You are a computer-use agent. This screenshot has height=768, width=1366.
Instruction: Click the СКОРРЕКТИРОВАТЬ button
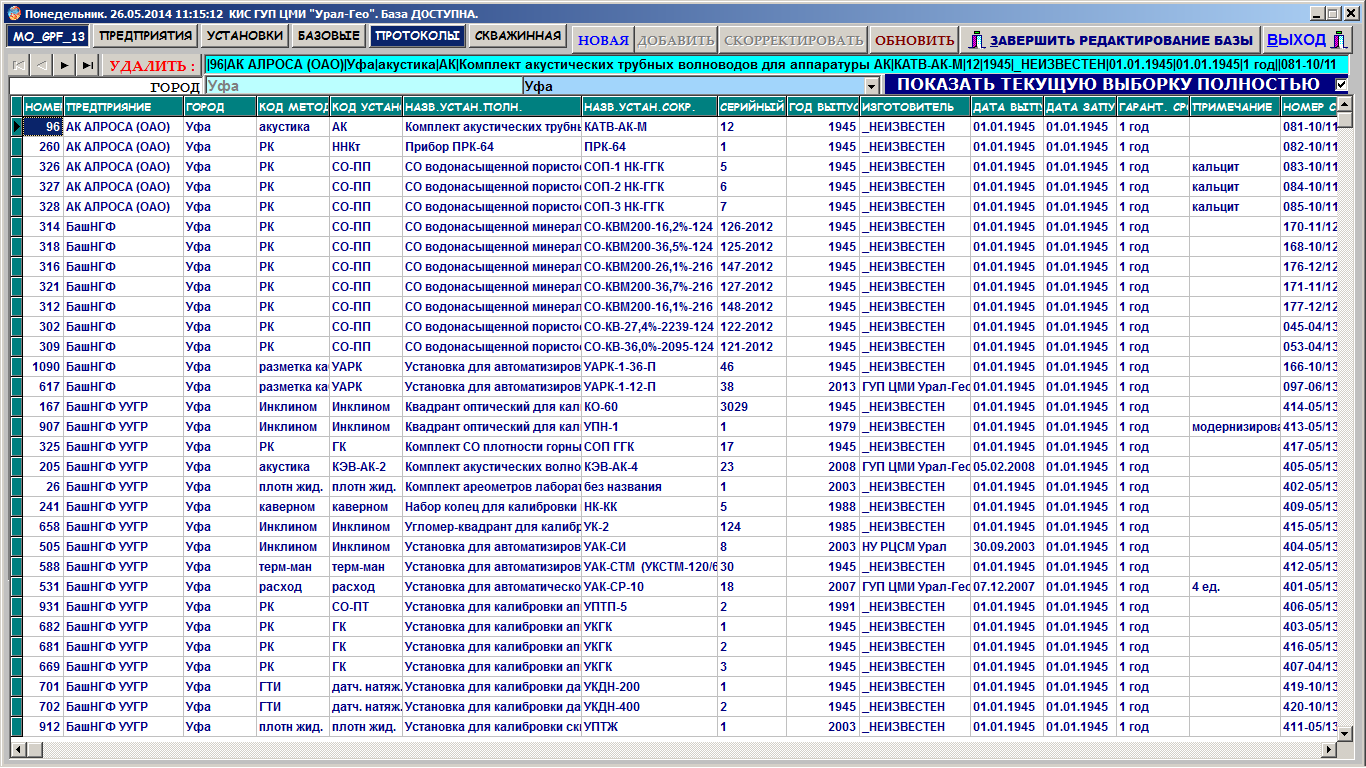[x=793, y=40]
